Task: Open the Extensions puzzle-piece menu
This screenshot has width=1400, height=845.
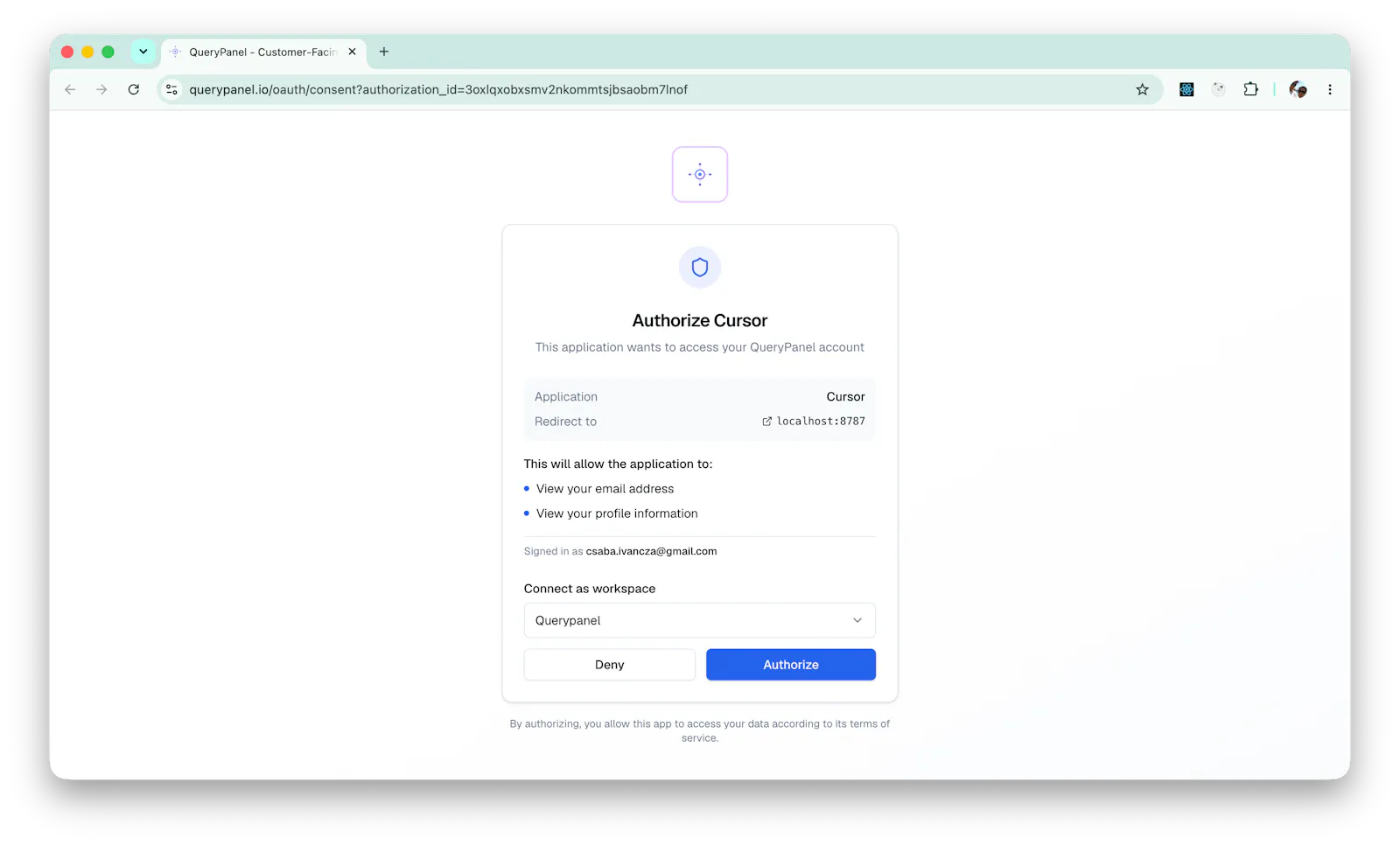Action: click(1250, 89)
